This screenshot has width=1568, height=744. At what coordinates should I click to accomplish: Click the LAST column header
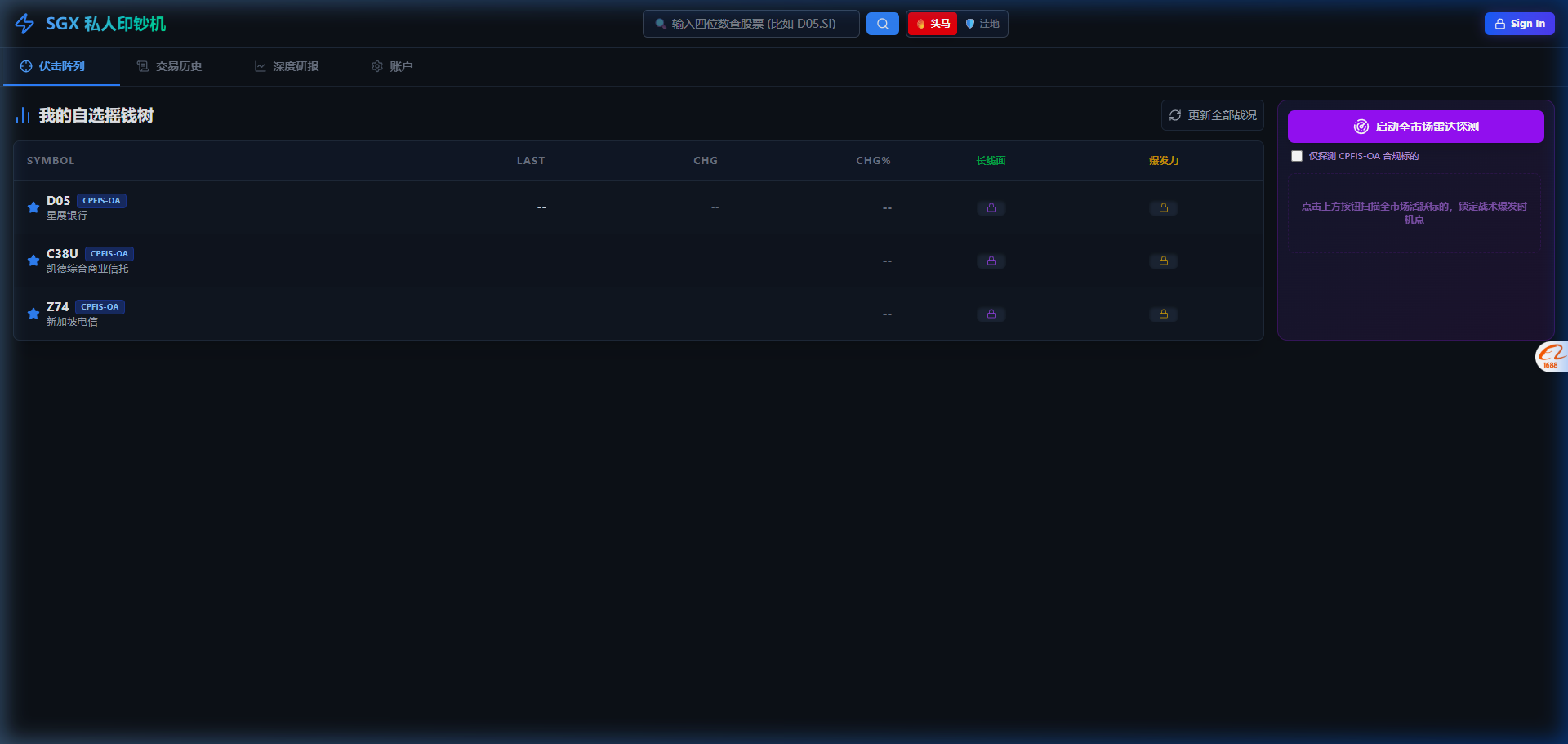coord(531,161)
